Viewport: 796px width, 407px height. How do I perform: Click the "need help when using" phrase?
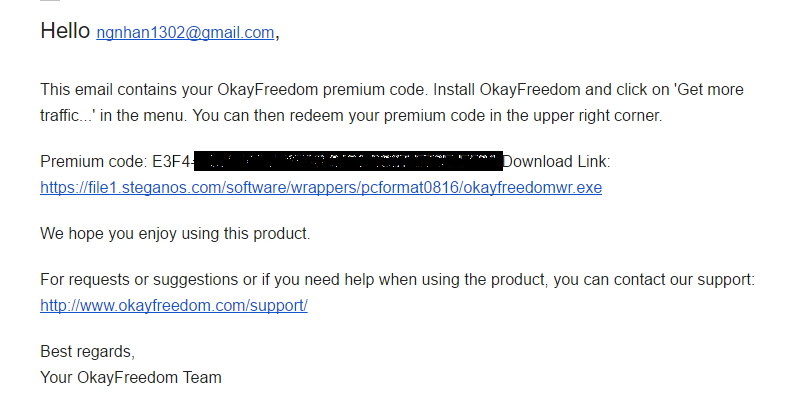click(x=397, y=279)
